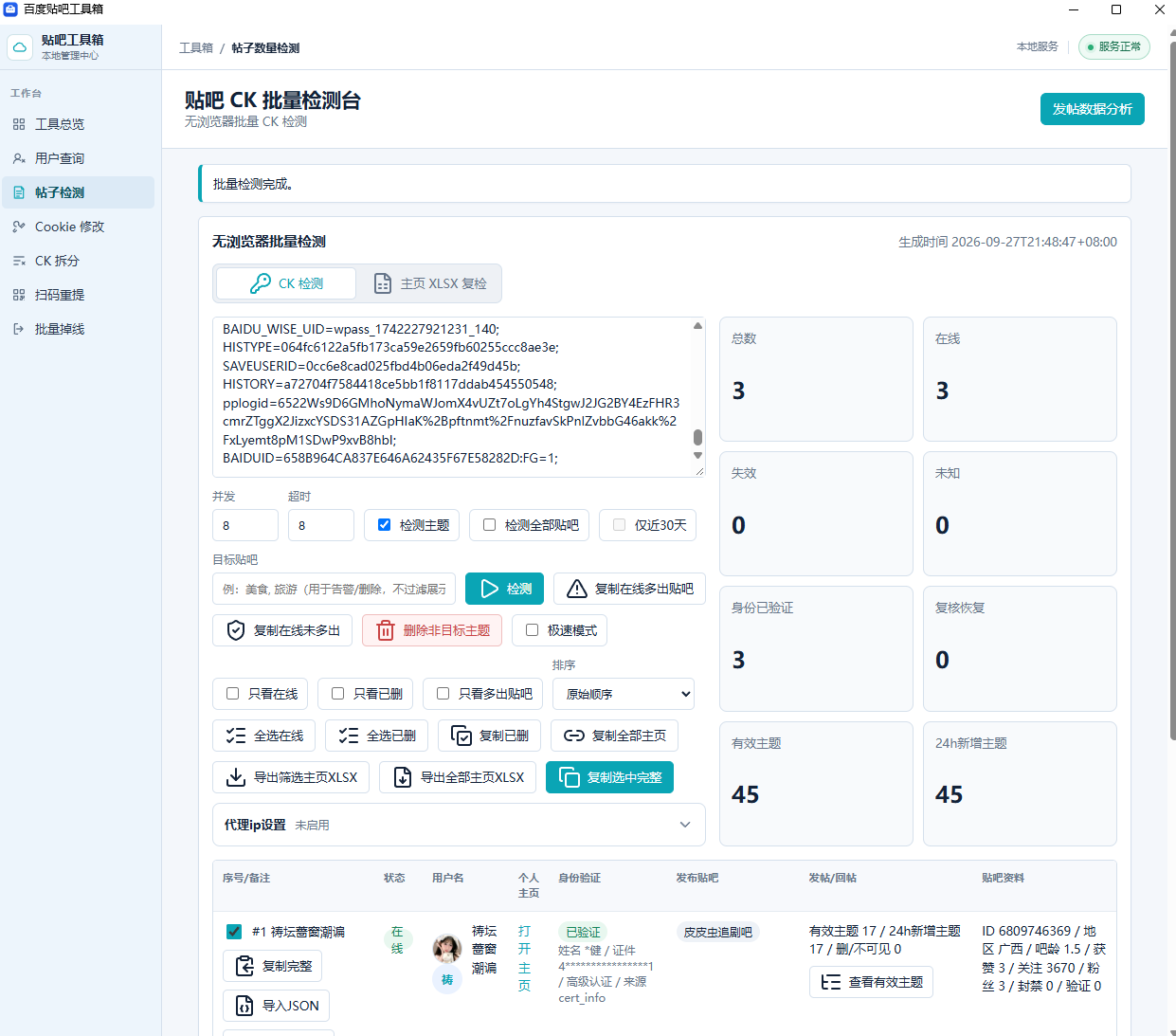Image resolution: width=1176 pixels, height=1036 pixels.
Task: Click the shield check icon for 复制在线未多出
Action: [x=236, y=630]
